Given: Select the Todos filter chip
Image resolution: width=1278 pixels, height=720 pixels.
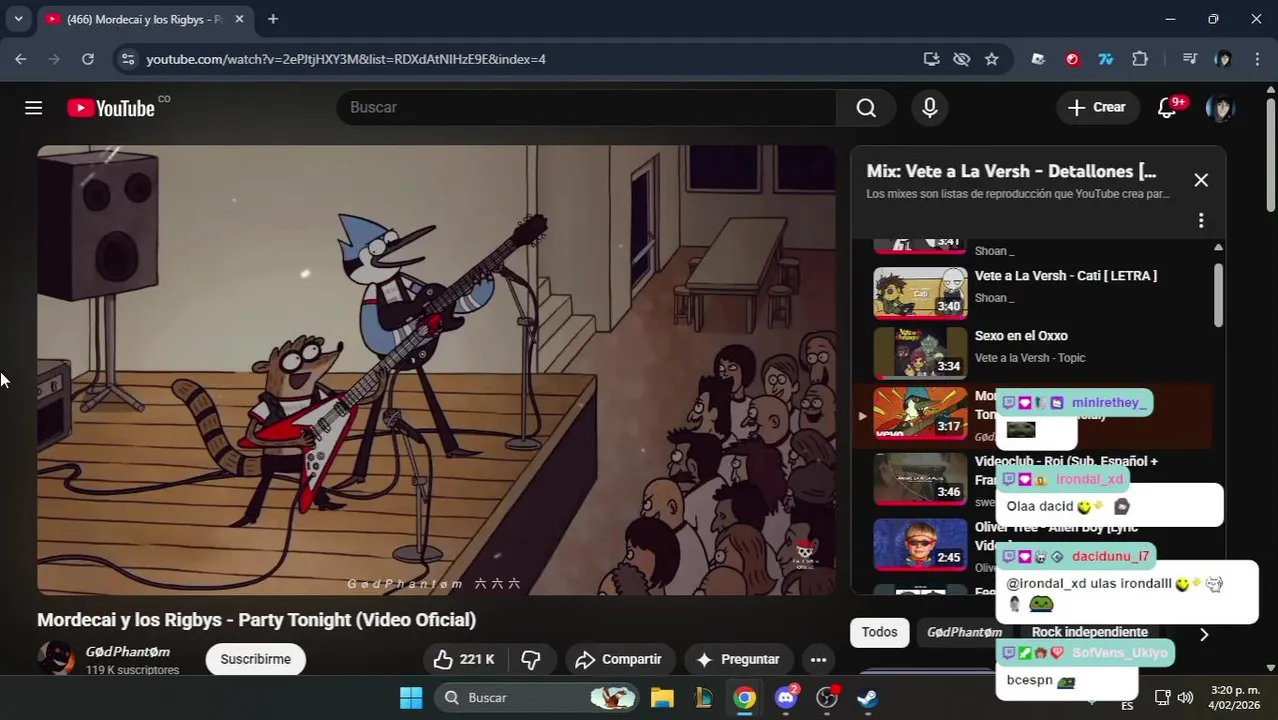Looking at the screenshot, I should 879,632.
